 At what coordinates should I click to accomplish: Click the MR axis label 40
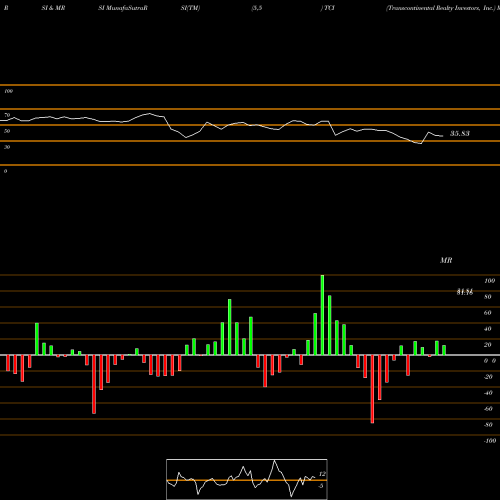(x=488, y=329)
